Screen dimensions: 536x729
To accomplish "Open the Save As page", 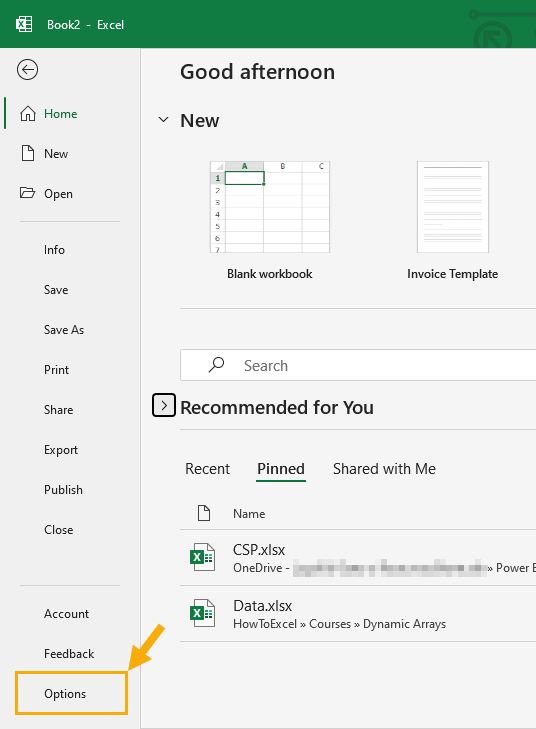I will click(x=64, y=330).
